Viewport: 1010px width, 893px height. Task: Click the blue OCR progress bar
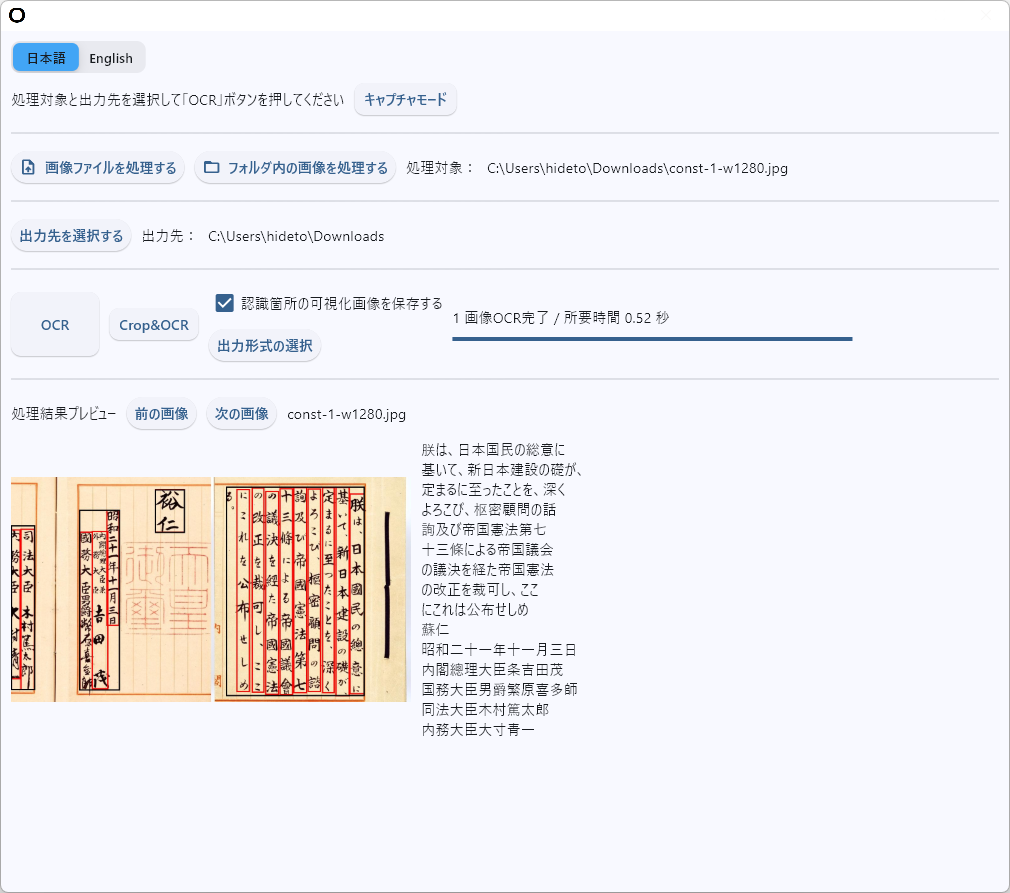click(650, 339)
